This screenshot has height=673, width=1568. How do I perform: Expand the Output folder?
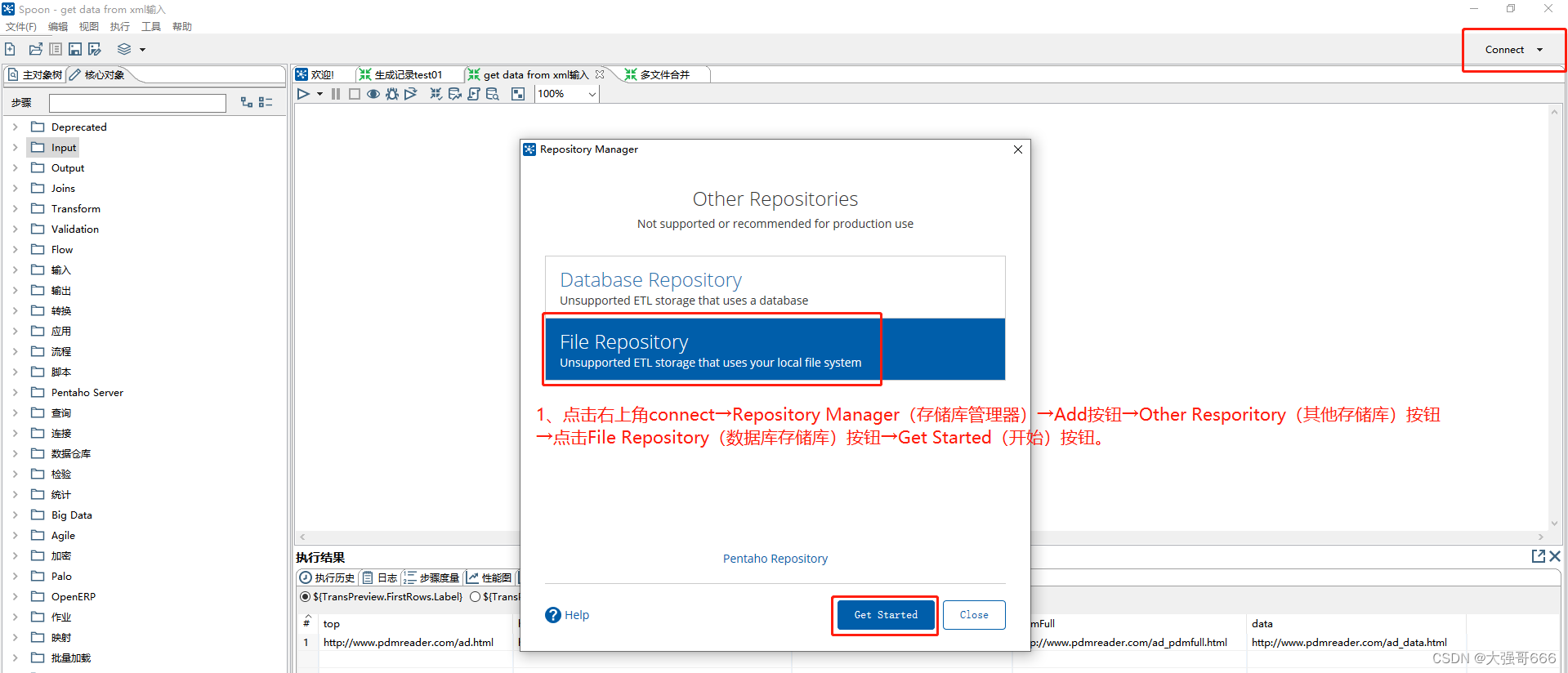15,168
